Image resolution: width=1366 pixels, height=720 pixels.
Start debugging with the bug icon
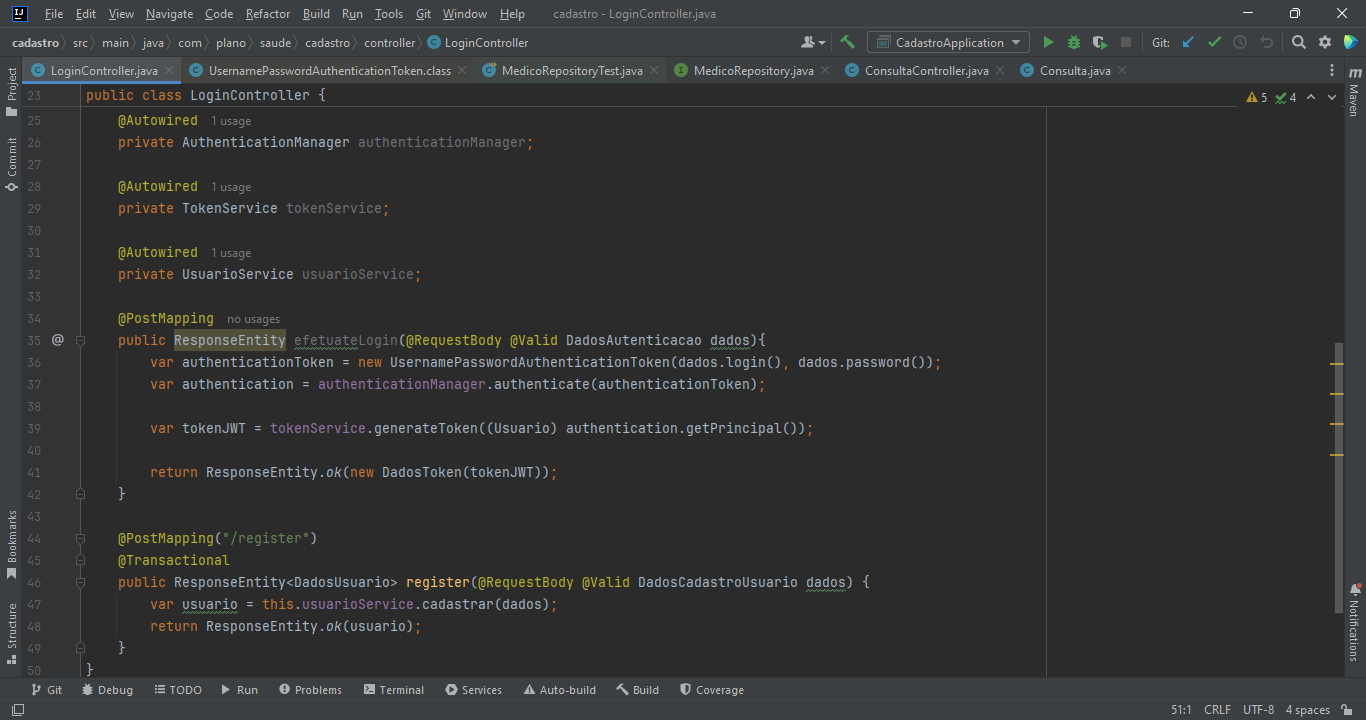click(x=1074, y=42)
